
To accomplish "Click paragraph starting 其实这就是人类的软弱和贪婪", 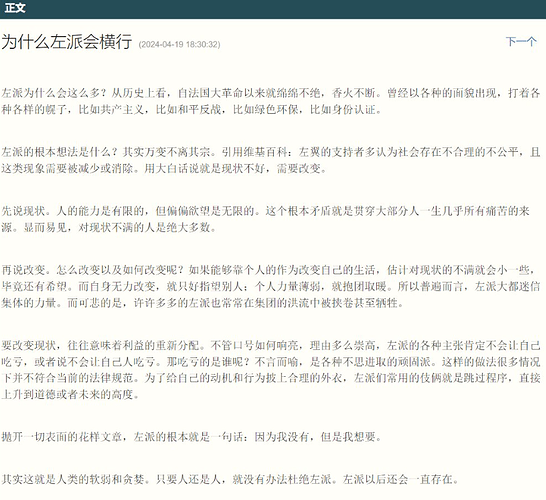I will 230,479.
